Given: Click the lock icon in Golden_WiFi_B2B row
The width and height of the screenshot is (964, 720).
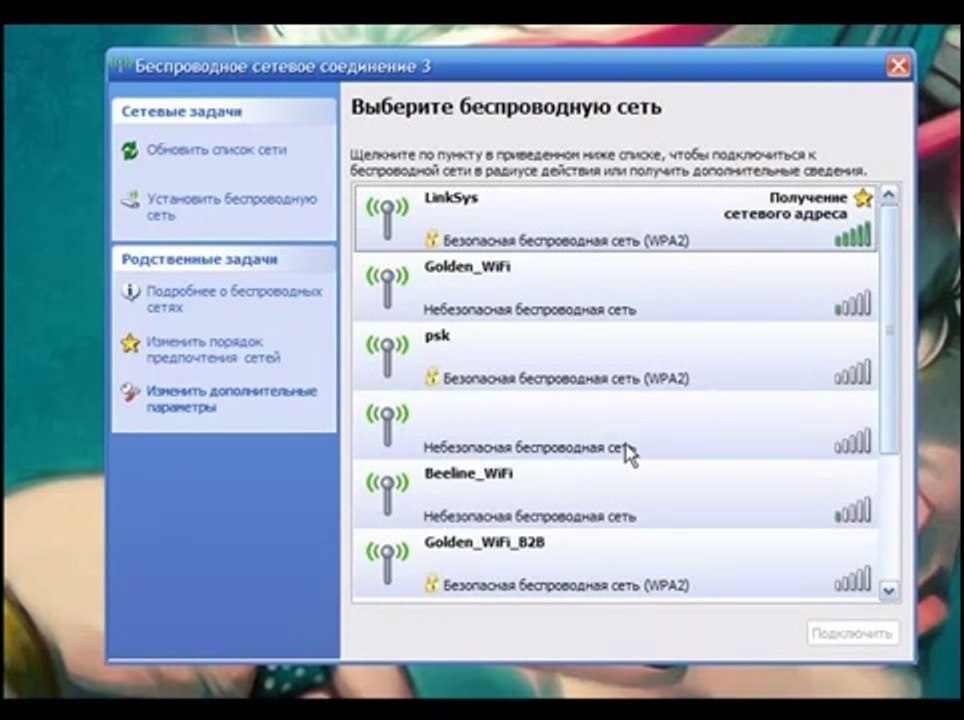Looking at the screenshot, I should coord(432,584).
